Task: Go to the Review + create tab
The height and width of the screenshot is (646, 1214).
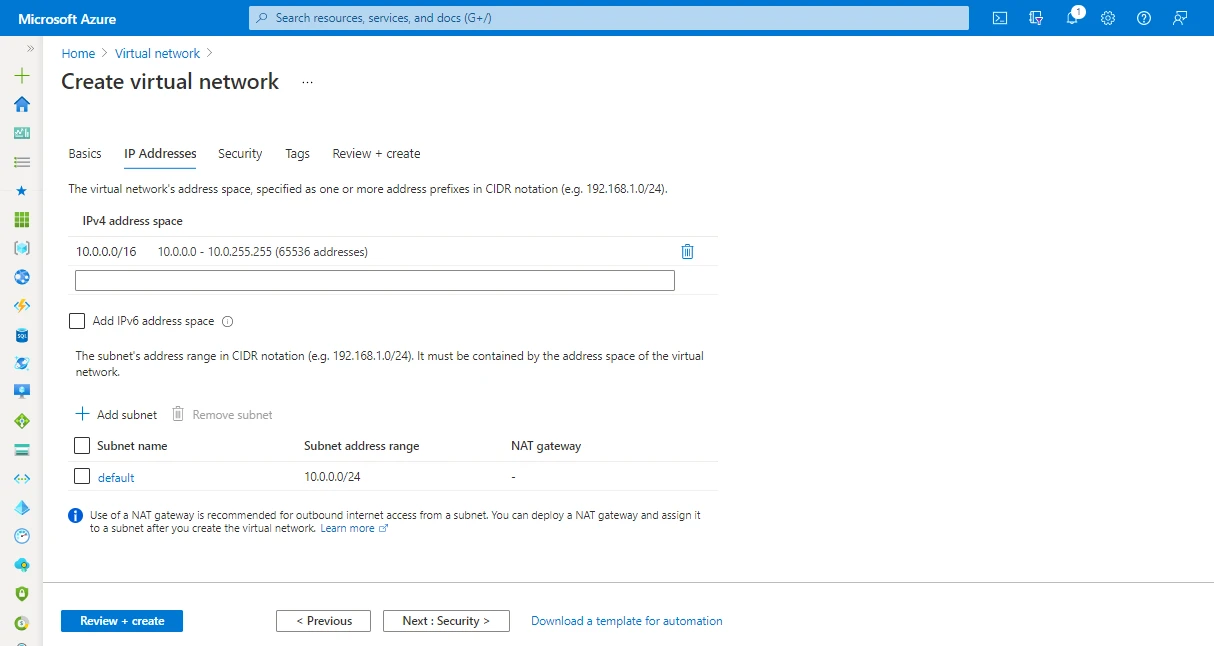Action: [376, 154]
